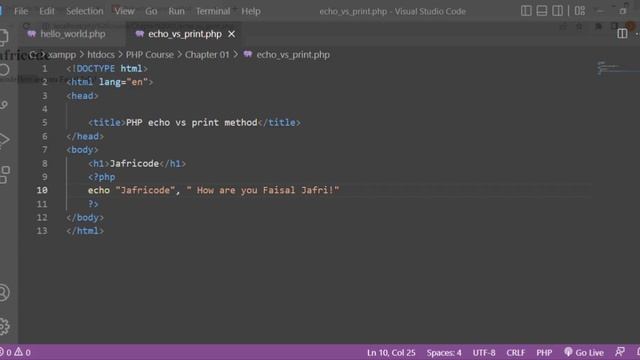Show errors and warnings in status bar
The width and height of the screenshot is (640, 360).
(x=16, y=352)
